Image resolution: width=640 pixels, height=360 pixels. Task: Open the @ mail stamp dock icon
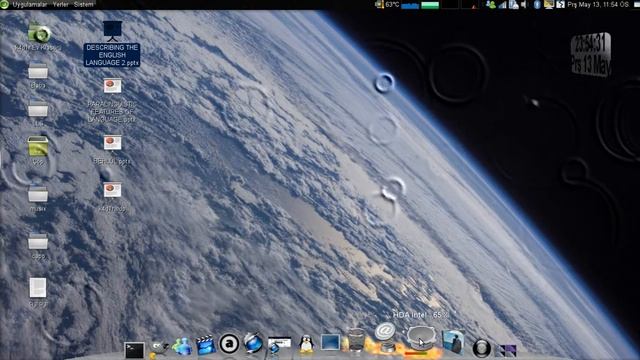tap(385, 336)
